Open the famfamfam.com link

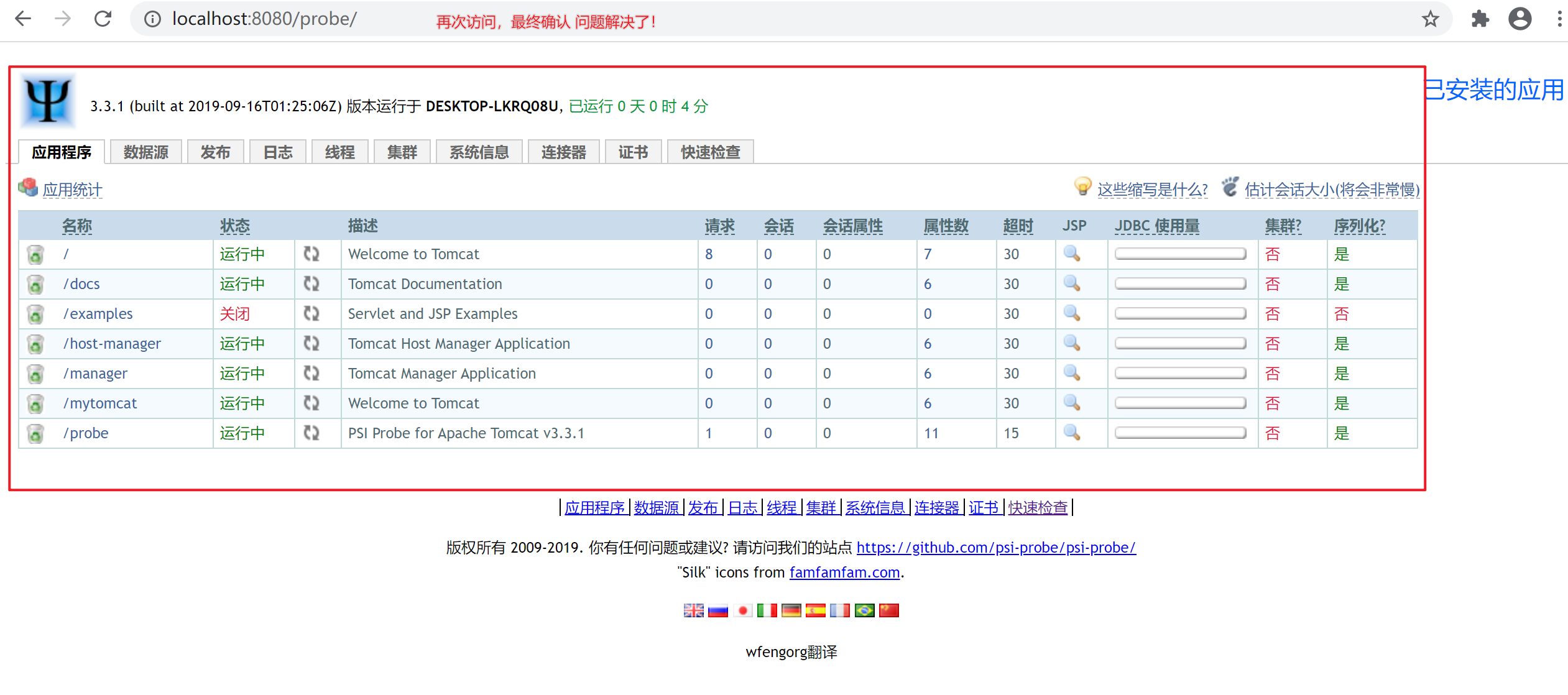click(x=844, y=573)
